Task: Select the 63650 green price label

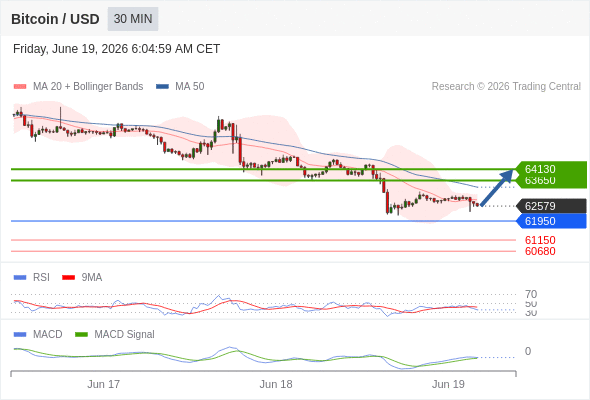Action: 540,181
